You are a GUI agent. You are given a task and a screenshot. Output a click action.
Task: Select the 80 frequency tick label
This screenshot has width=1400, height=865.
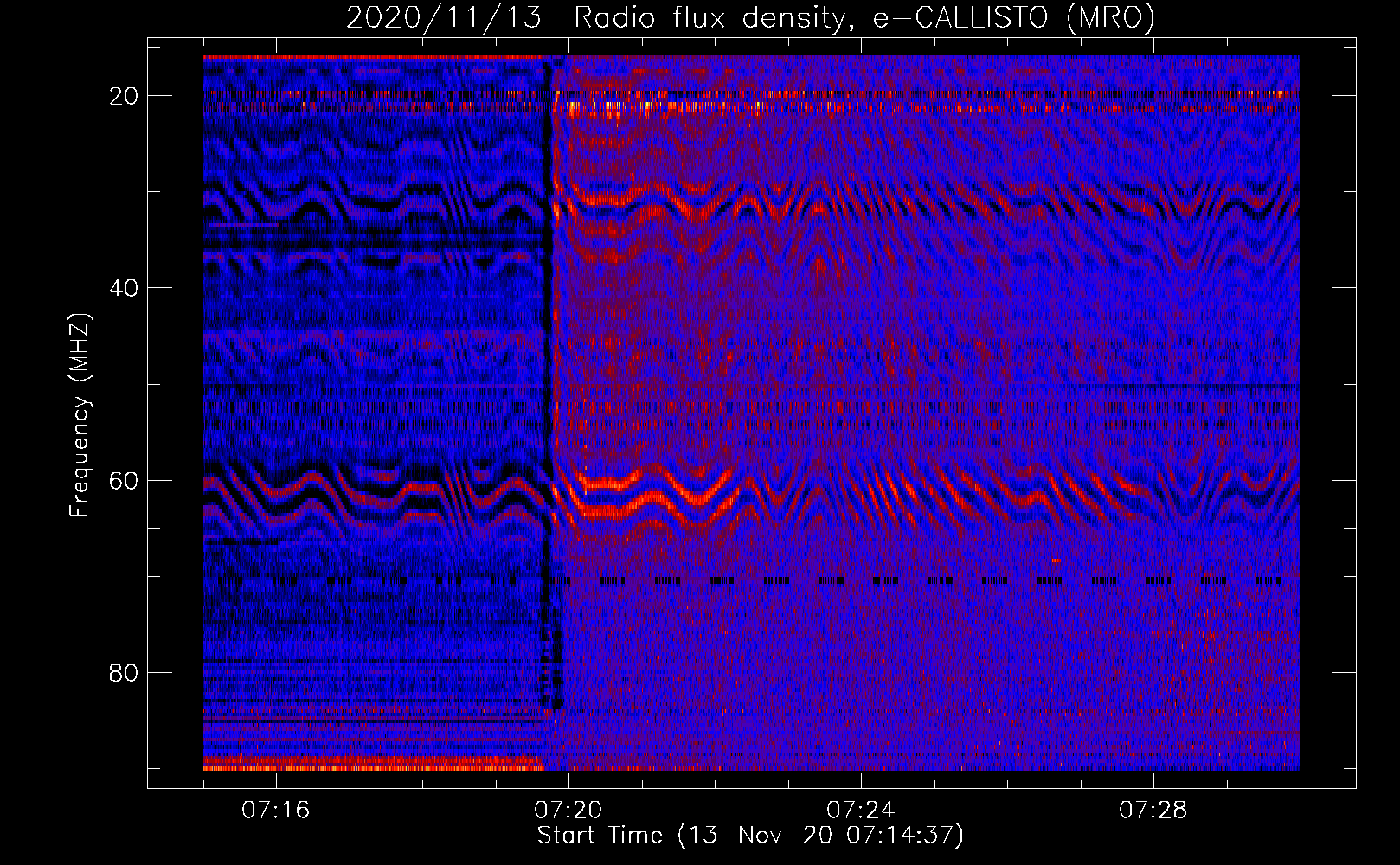pyautogui.click(x=124, y=672)
